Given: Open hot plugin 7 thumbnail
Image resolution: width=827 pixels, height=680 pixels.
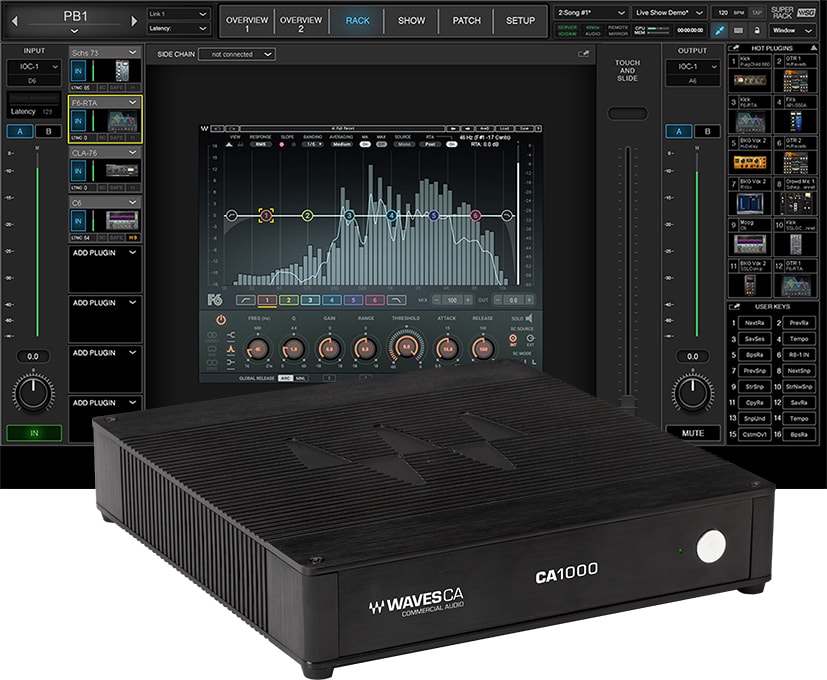Looking at the screenshot, I should (749, 203).
